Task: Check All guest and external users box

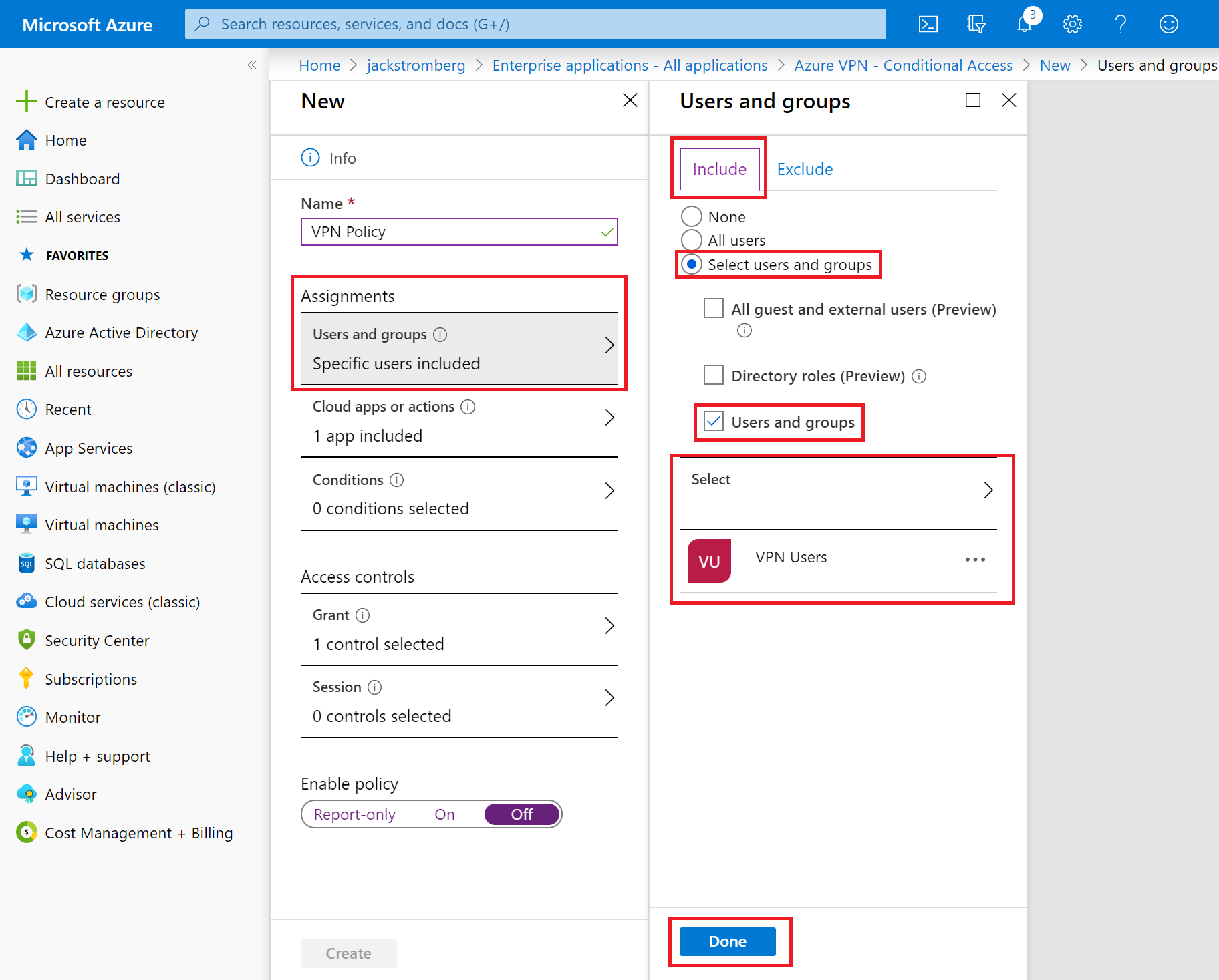Action: [x=714, y=309]
